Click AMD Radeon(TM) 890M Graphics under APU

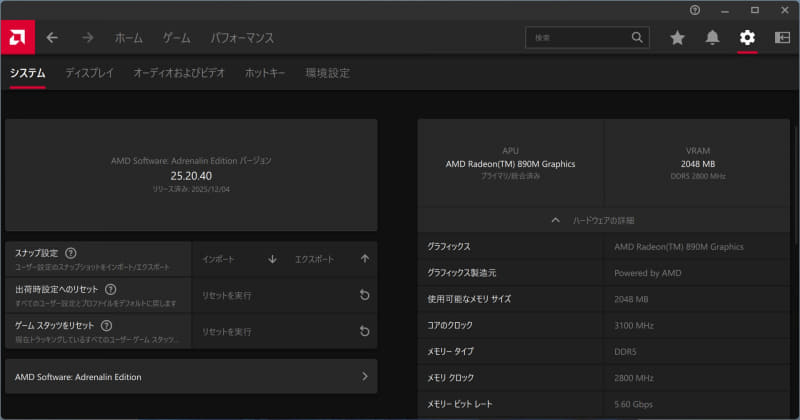pyautogui.click(x=510, y=164)
